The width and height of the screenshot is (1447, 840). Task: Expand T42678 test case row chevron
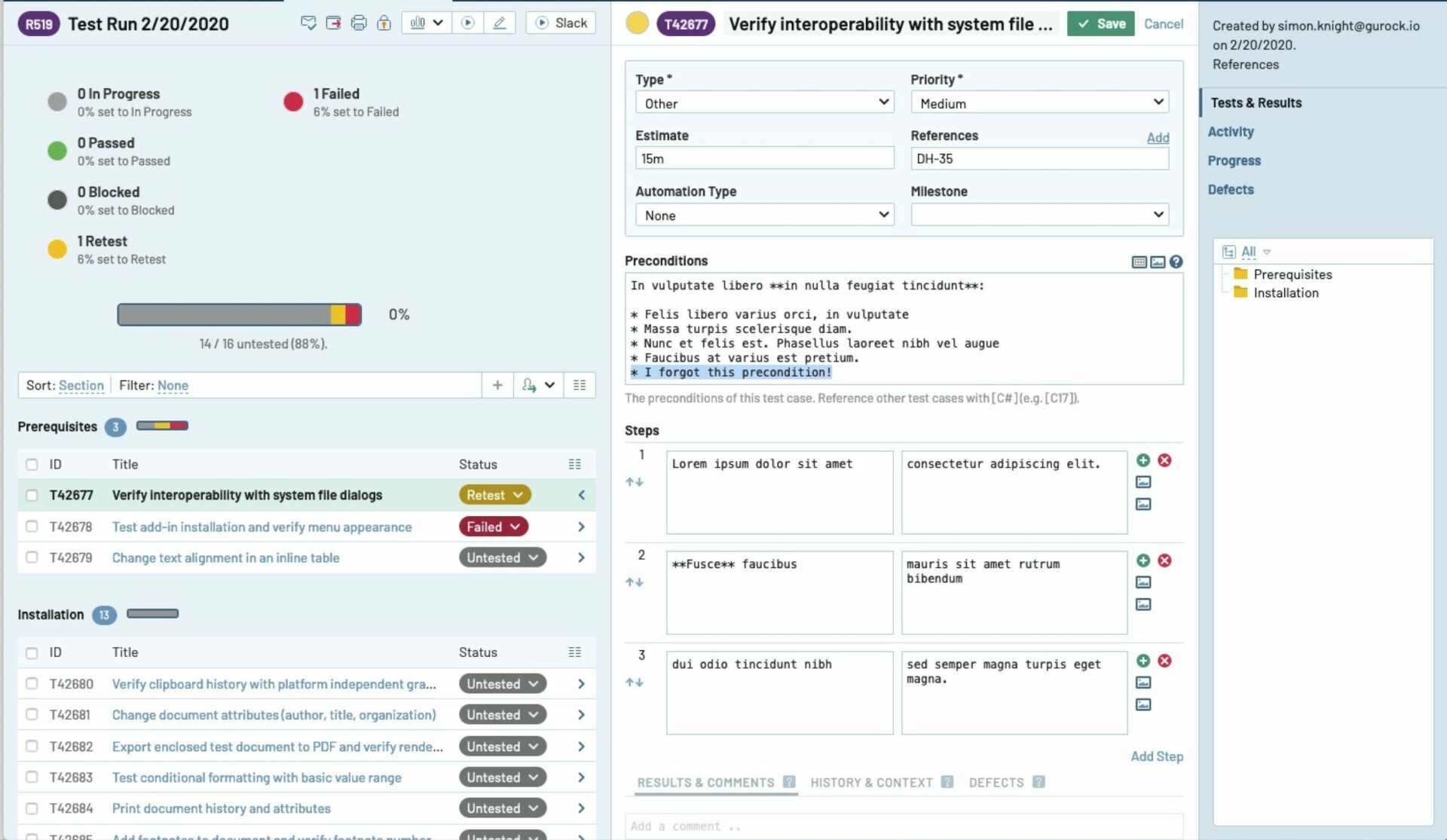[x=581, y=527]
